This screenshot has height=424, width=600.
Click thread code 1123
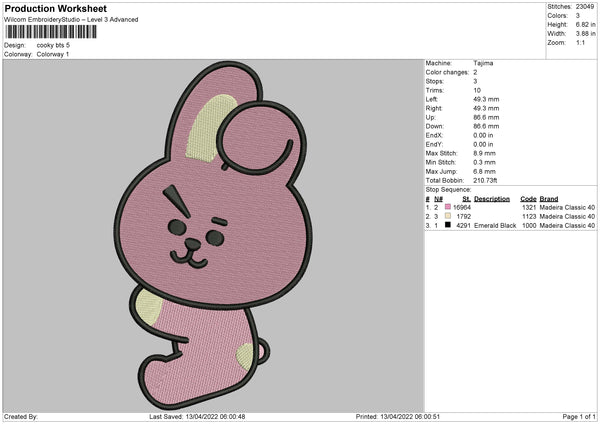coord(529,217)
